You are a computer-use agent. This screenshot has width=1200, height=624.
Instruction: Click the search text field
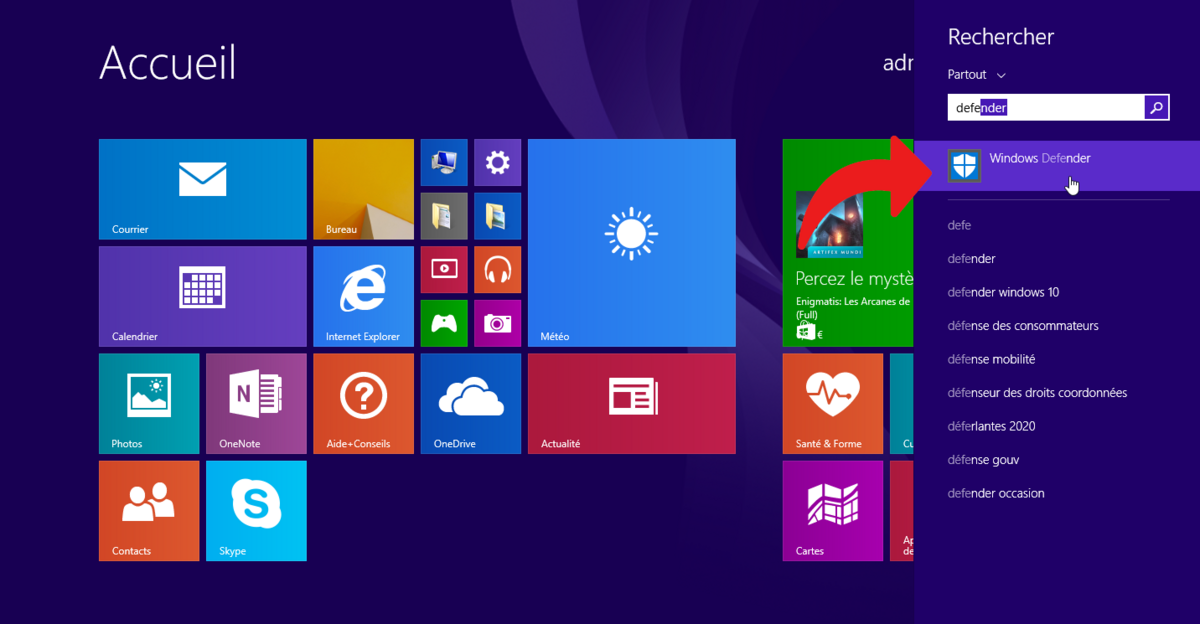point(1046,108)
